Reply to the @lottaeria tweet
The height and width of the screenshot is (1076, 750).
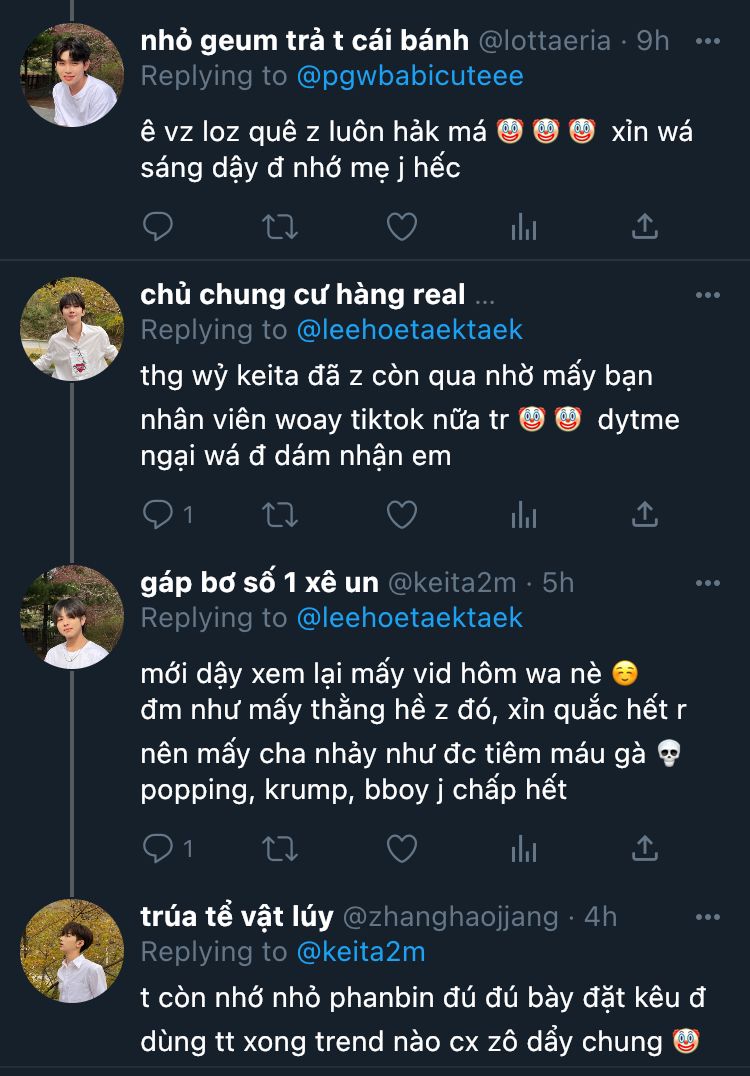[158, 227]
